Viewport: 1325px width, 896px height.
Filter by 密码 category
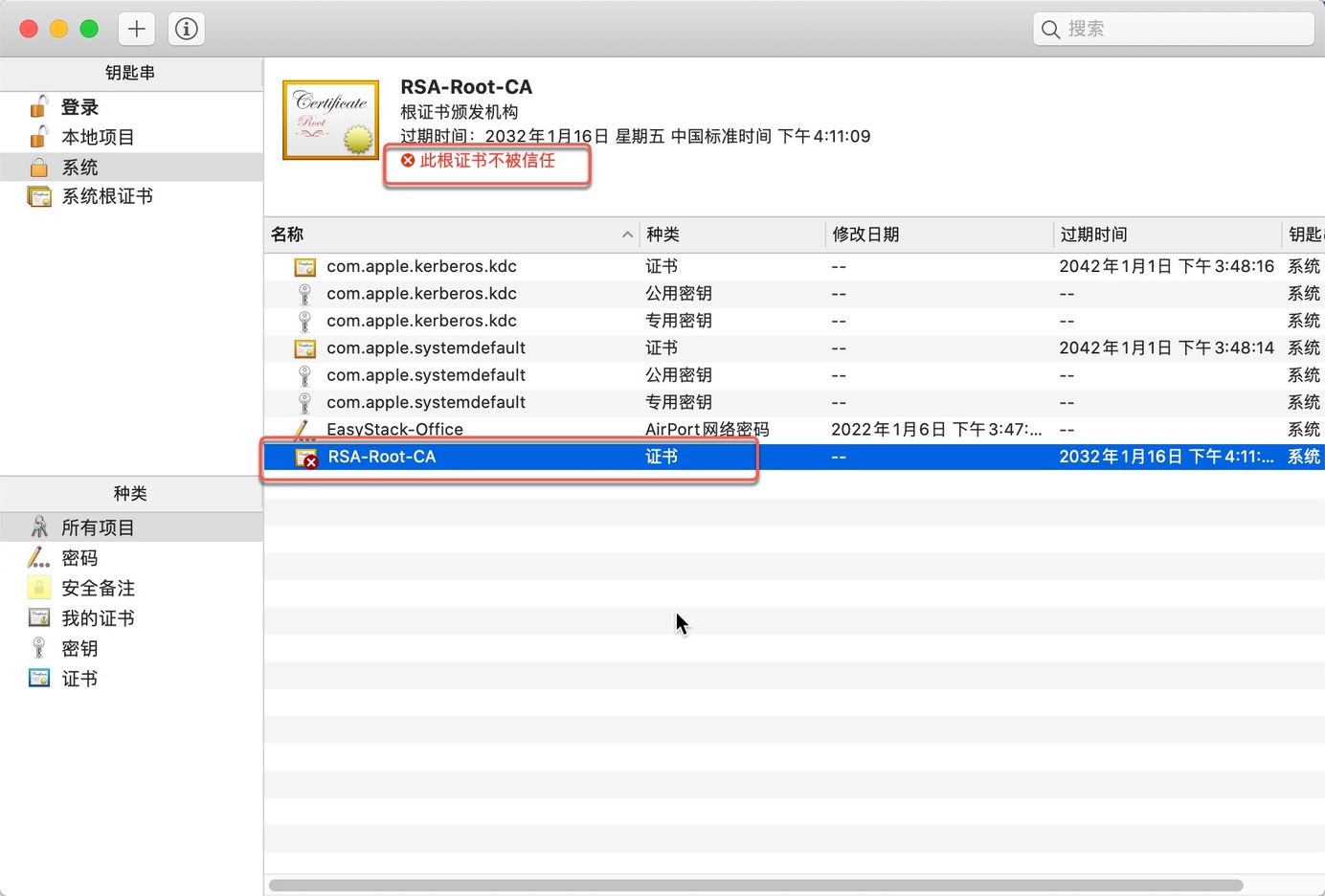pyautogui.click(x=79, y=558)
